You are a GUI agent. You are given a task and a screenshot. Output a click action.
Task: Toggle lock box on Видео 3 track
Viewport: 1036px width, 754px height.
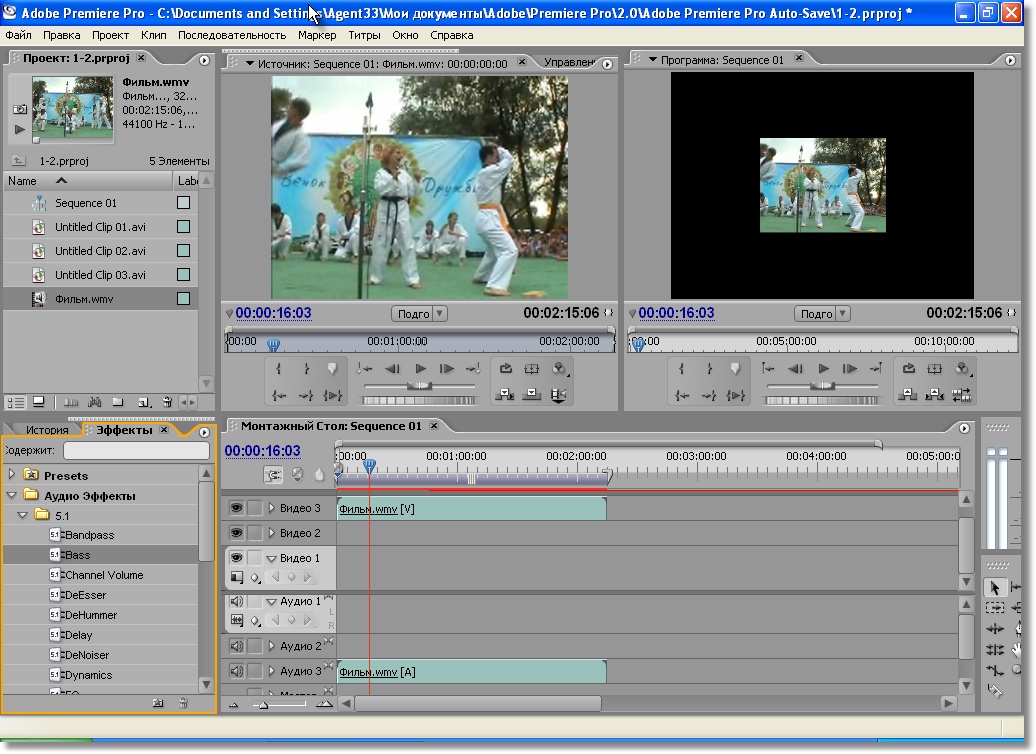[x=255, y=508]
